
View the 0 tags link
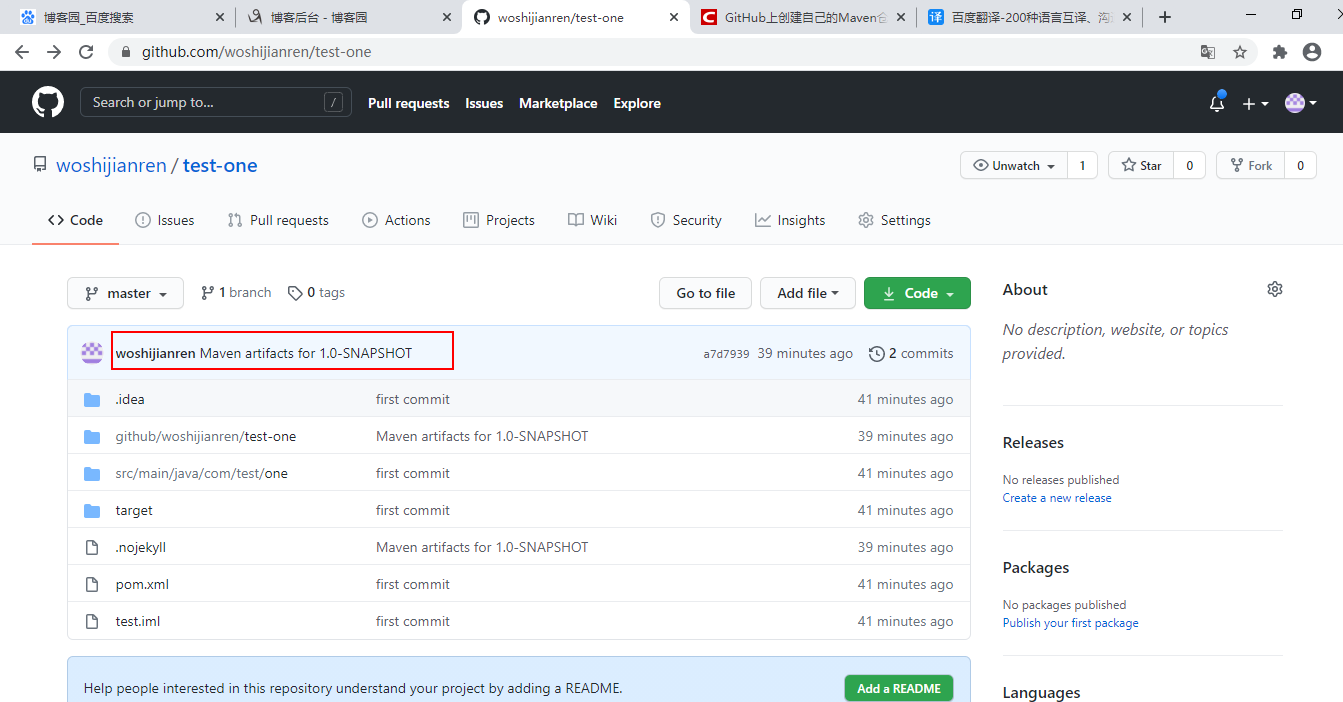[316, 293]
